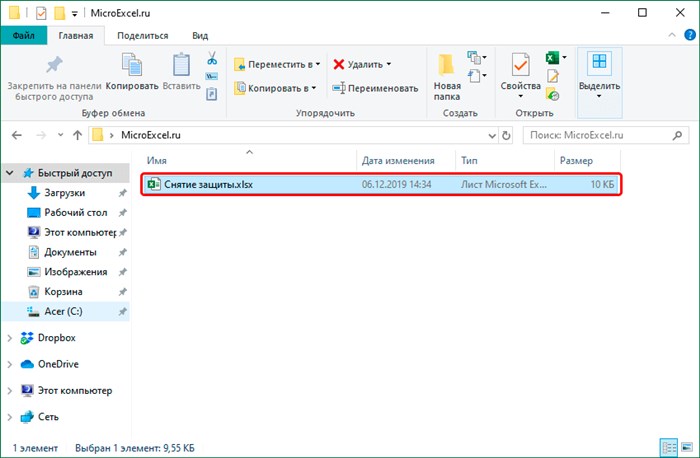Open the blue help question icon
The height and width of the screenshot is (458, 700).
[x=690, y=35]
